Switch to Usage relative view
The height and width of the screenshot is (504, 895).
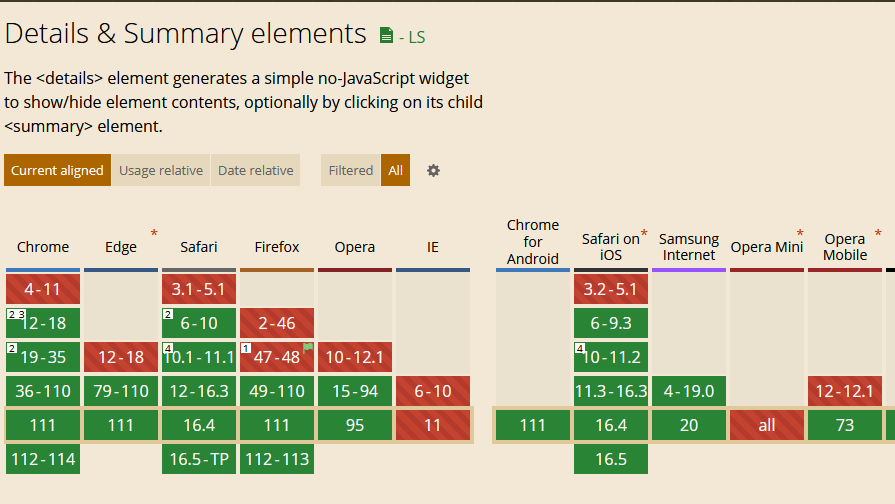161,170
